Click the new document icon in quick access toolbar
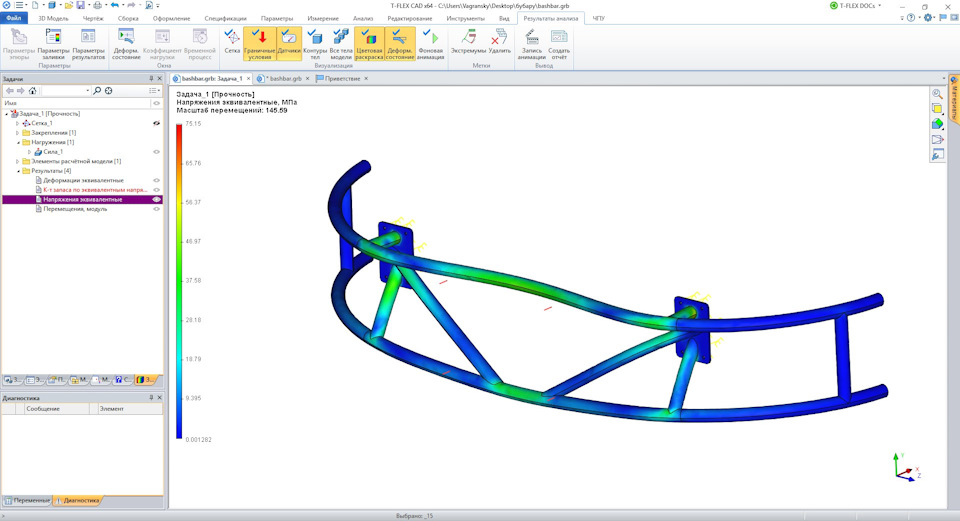The width and height of the screenshot is (960, 521). click(x=35, y=5)
